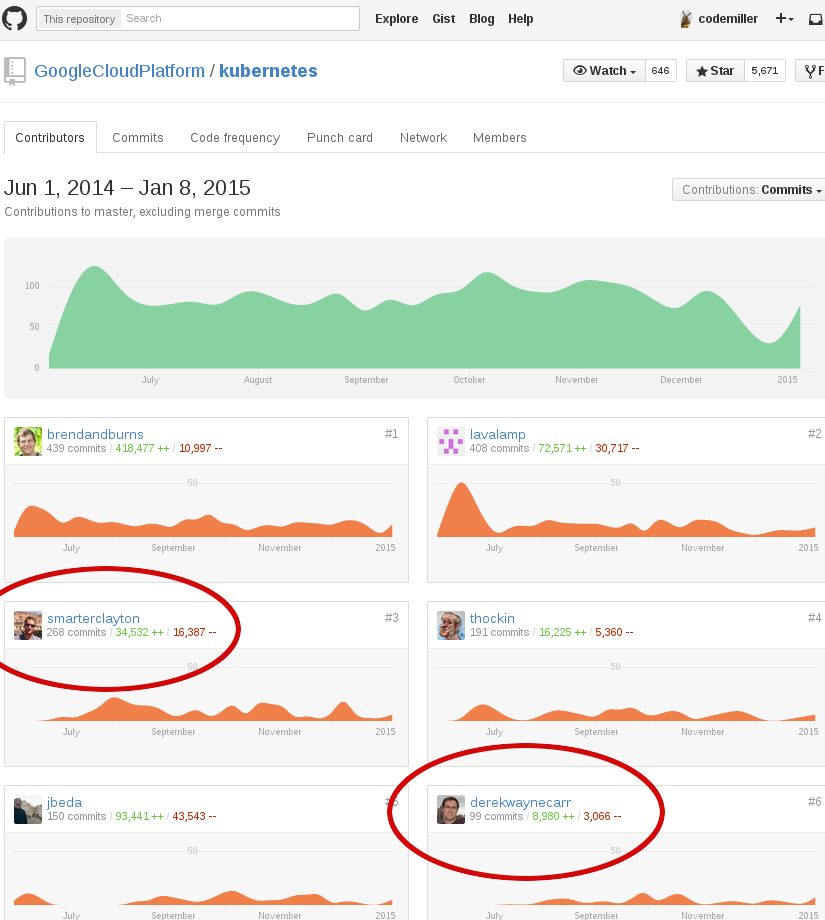
Task: Open the repository book icon
Action: 15,71
